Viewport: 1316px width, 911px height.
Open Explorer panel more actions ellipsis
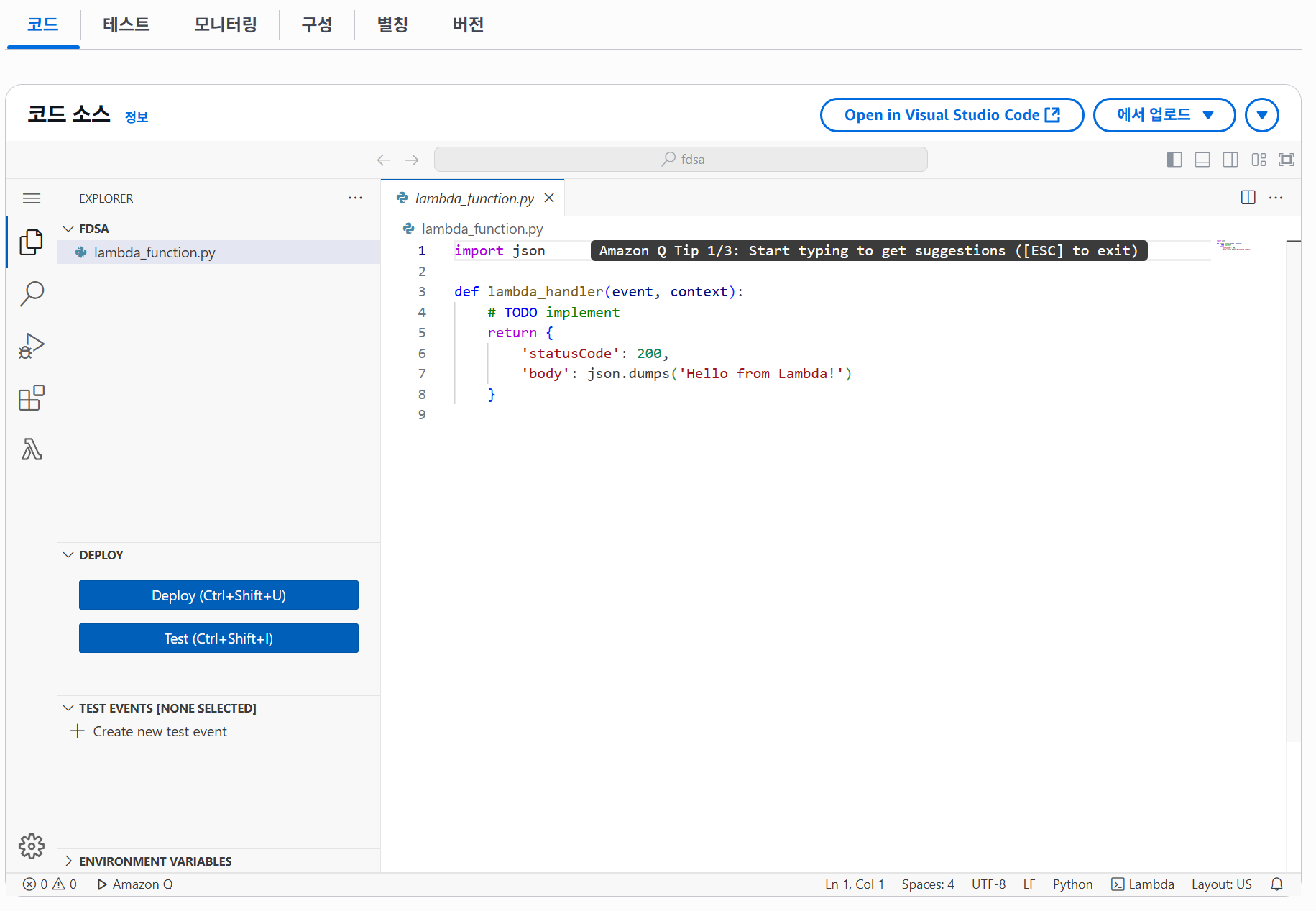click(355, 198)
